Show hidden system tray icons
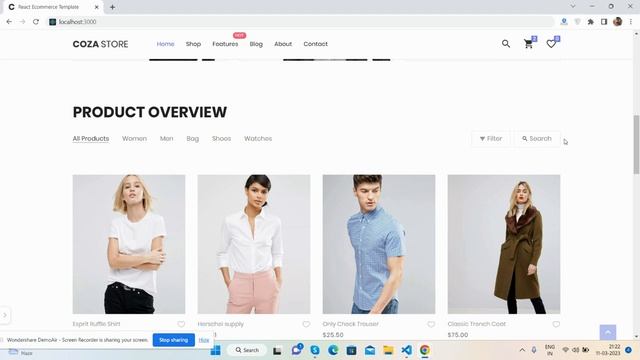This screenshot has height=360, width=640. point(522,350)
